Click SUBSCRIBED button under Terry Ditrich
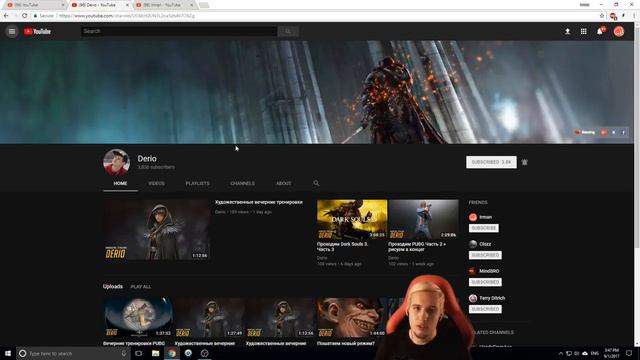640x360 pixels. point(485,309)
